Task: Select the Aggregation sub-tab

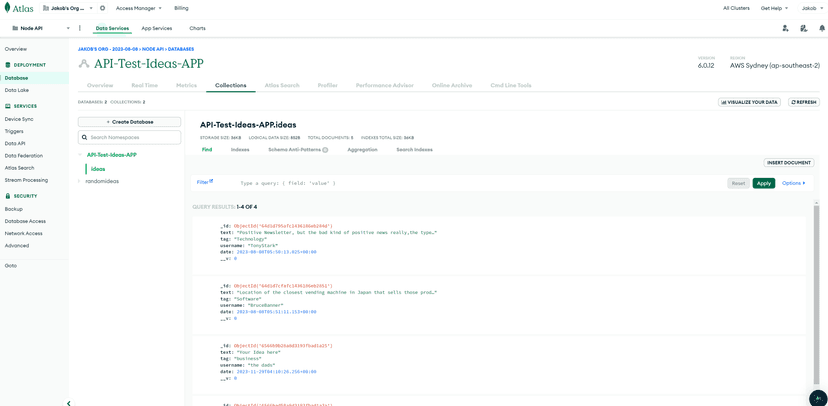Action: pos(362,150)
